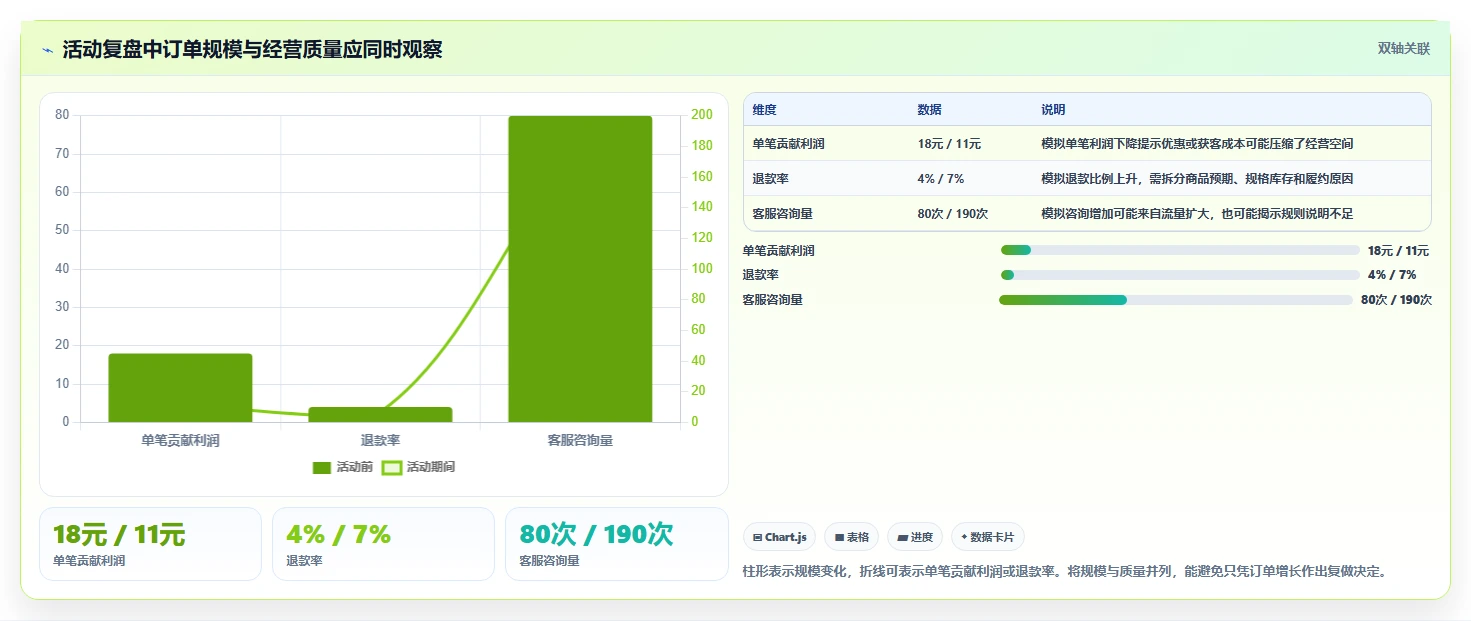Screen dimensions: 1471x621
Task: Select the 进度 chip
Action: click(915, 537)
